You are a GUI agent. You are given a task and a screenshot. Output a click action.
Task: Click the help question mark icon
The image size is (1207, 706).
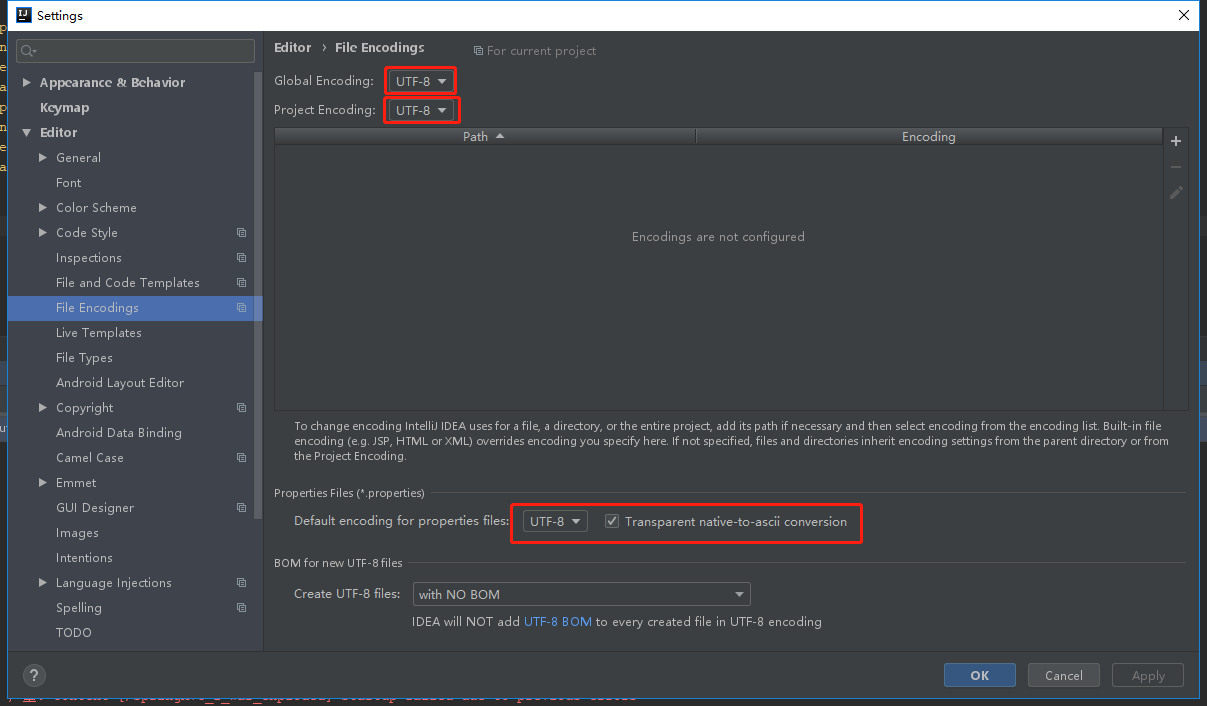coord(34,675)
